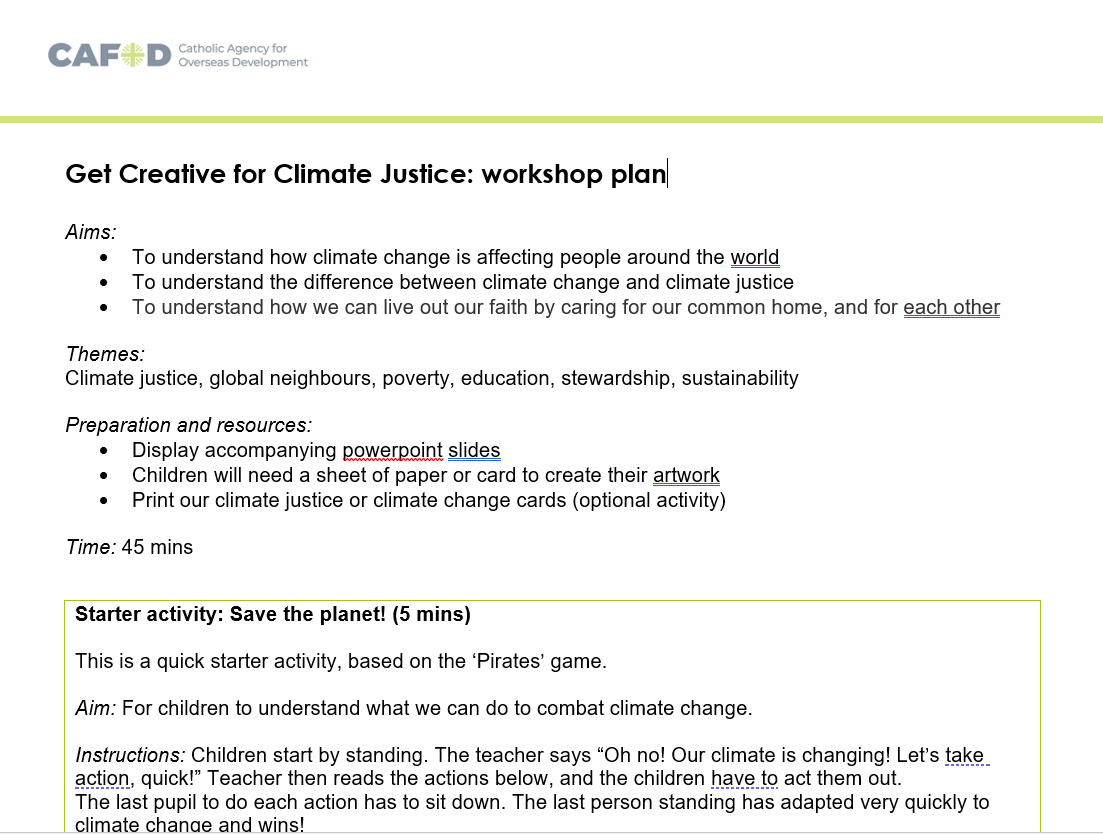Click the underlined word 'world' in first aim
The image size is (1103, 834).
tap(755, 257)
